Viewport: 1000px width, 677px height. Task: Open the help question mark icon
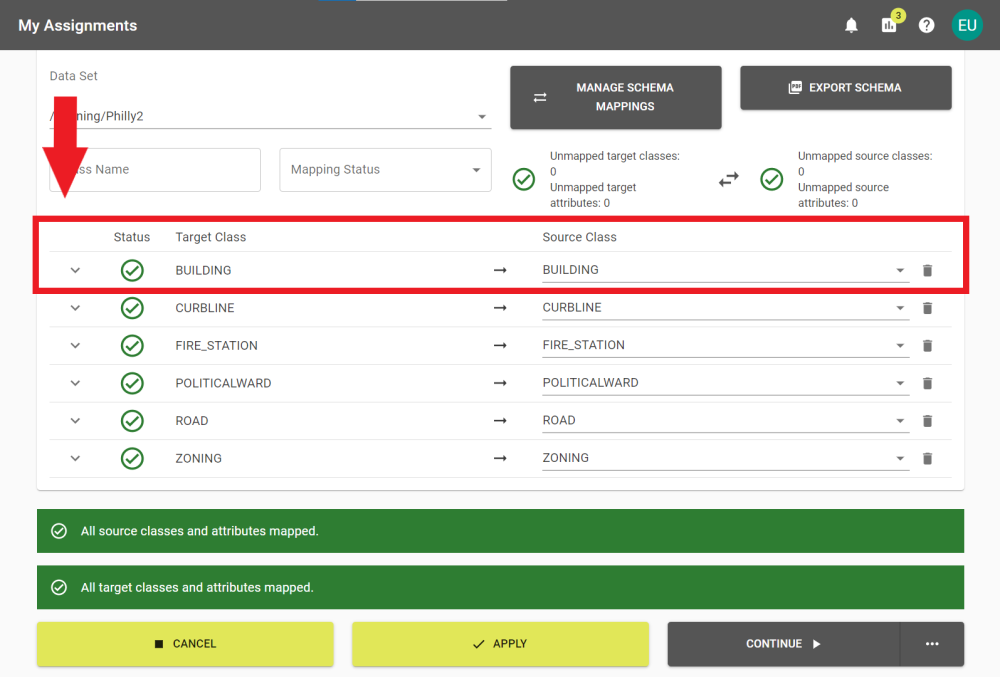pos(926,25)
